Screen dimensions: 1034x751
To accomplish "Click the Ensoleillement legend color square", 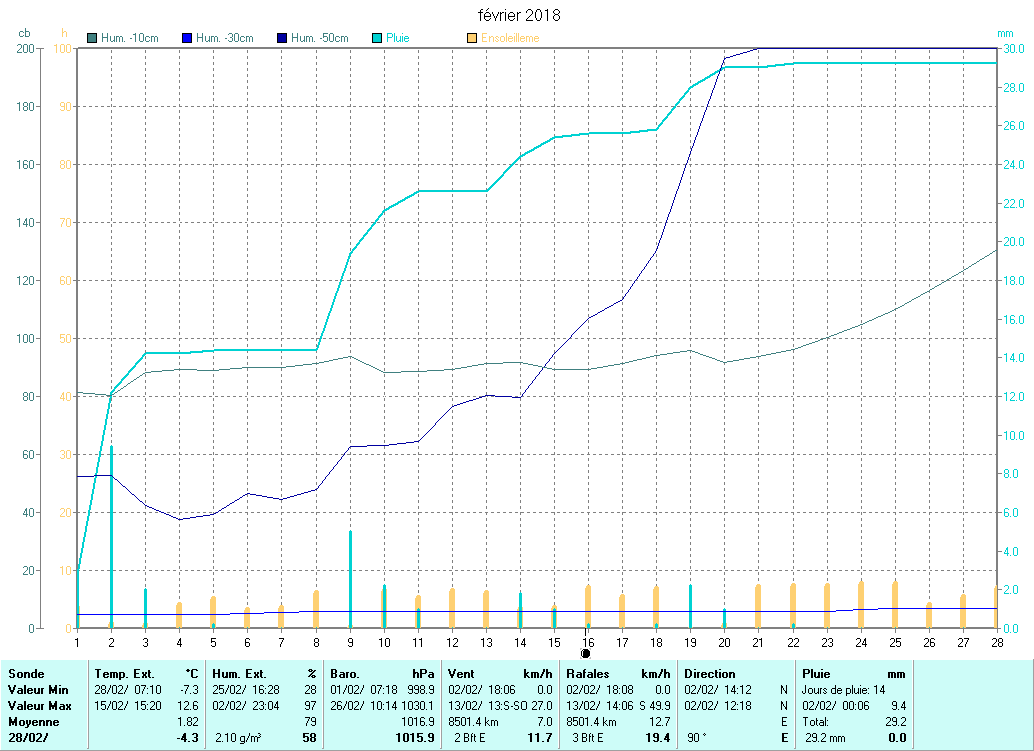I will point(472,39).
